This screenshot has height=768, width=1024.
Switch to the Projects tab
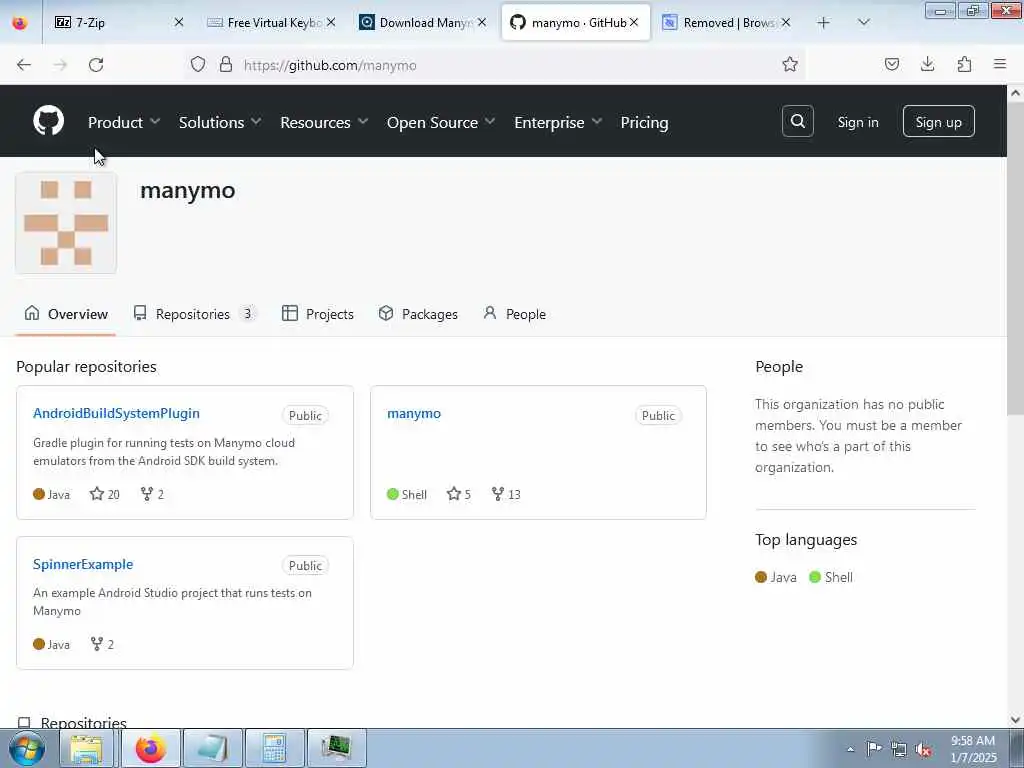click(x=317, y=314)
